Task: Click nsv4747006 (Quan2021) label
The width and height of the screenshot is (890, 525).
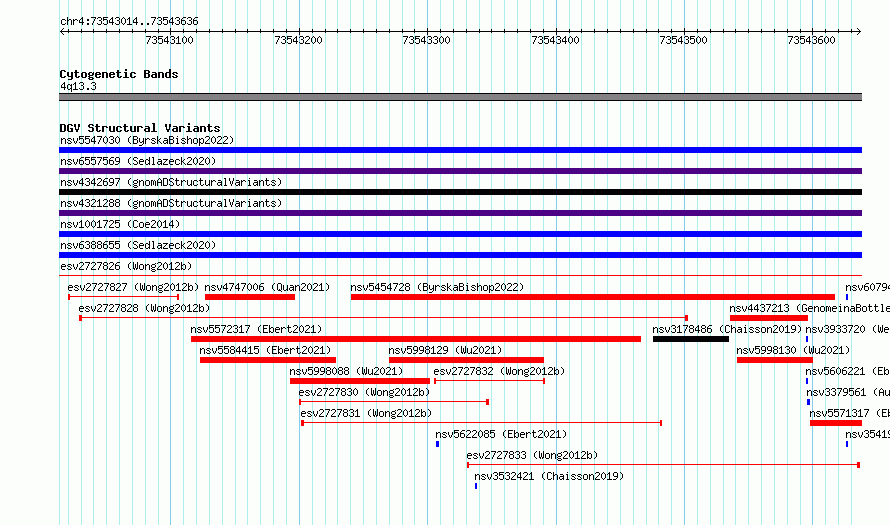Action: coord(267,287)
